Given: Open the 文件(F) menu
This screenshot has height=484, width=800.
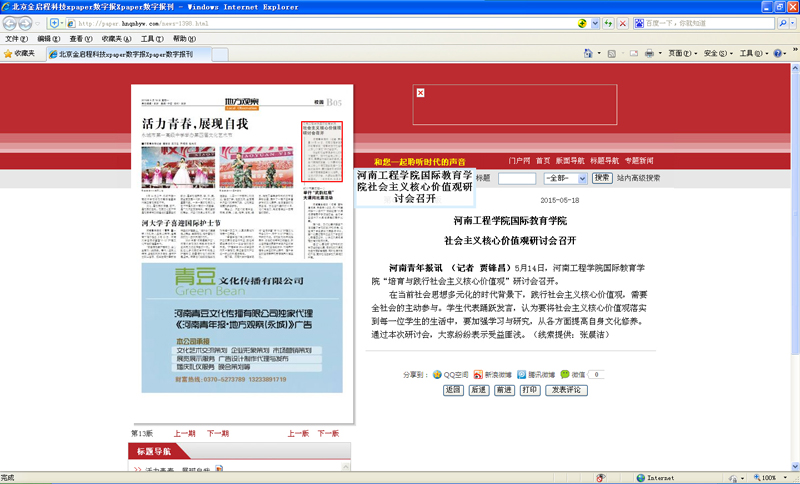Looking at the screenshot, I should click(x=16, y=39).
